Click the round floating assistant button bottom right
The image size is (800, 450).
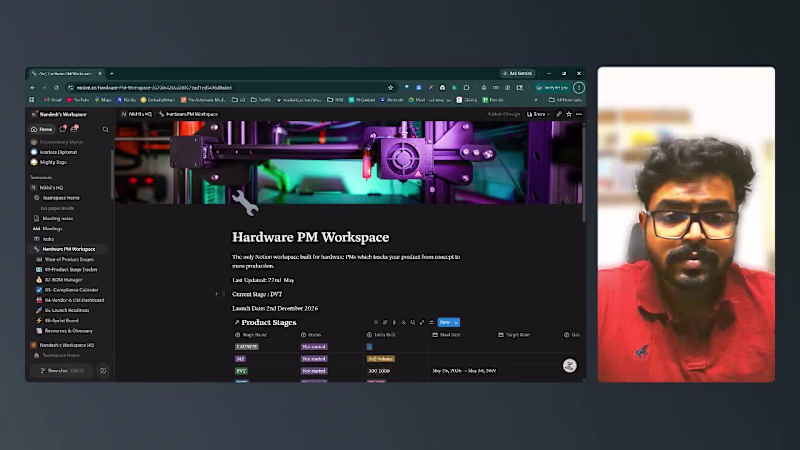pos(569,365)
